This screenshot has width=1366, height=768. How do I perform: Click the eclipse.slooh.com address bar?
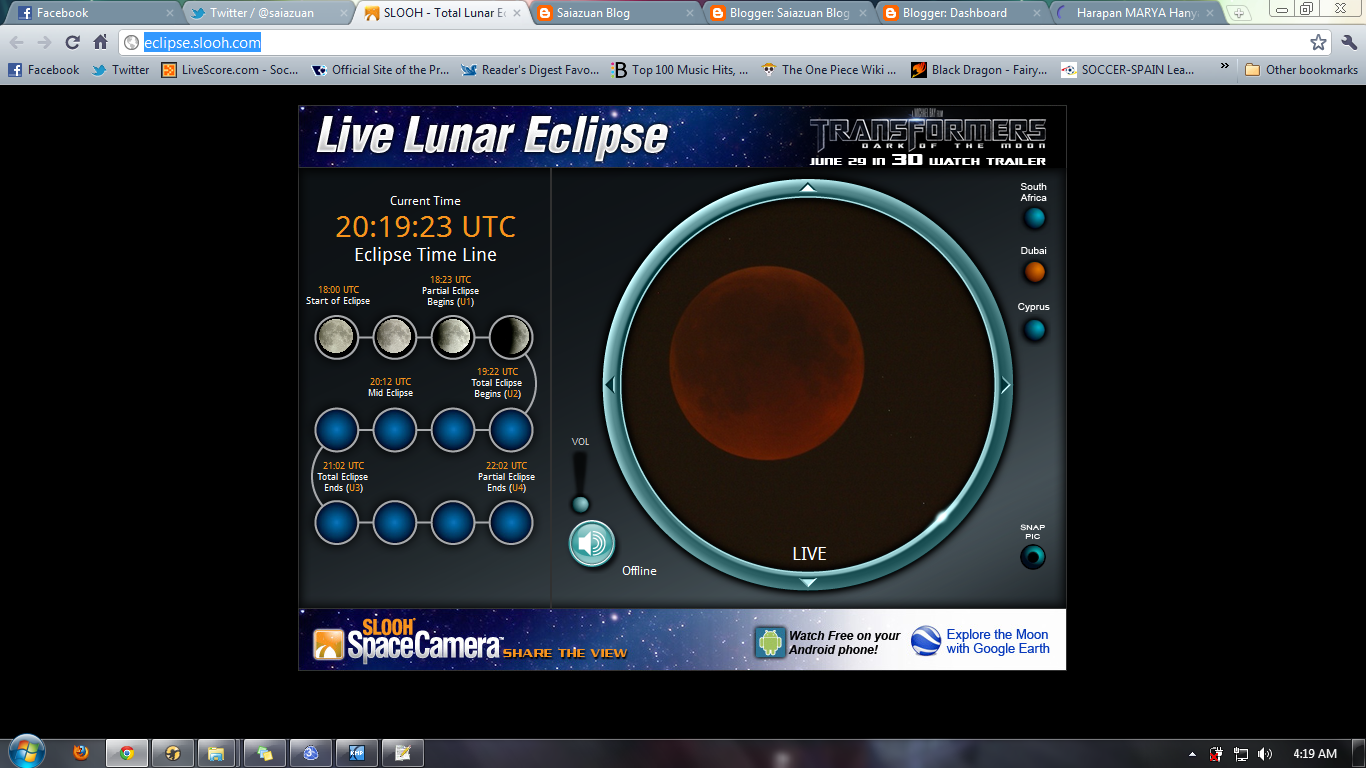(x=725, y=42)
